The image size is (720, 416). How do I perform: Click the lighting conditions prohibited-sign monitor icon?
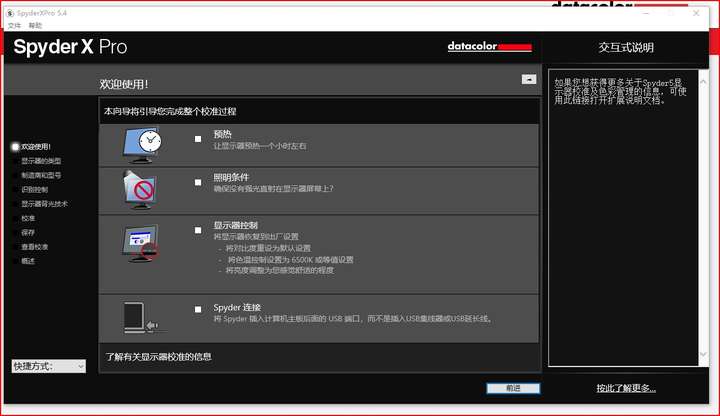(x=140, y=190)
